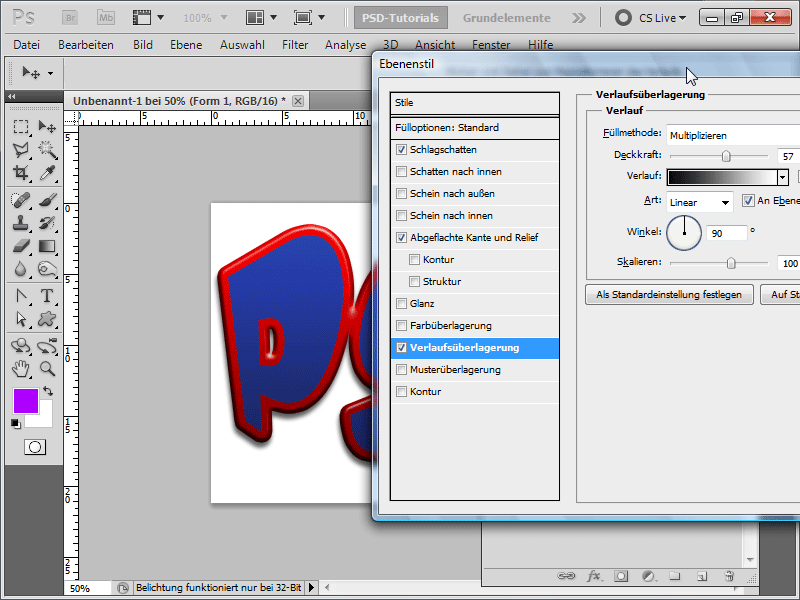Viewport: 800px width, 600px height.
Task: Select the Clone Stamp tool
Action: tap(21, 223)
